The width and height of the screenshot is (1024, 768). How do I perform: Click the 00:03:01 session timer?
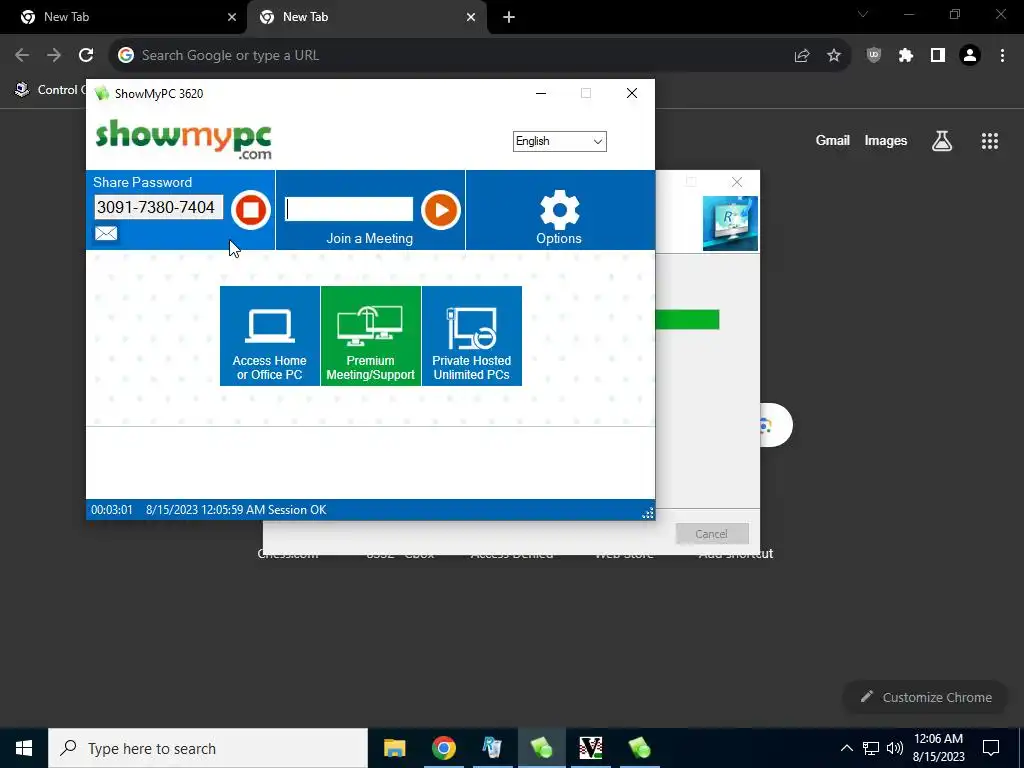click(x=112, y=510)
